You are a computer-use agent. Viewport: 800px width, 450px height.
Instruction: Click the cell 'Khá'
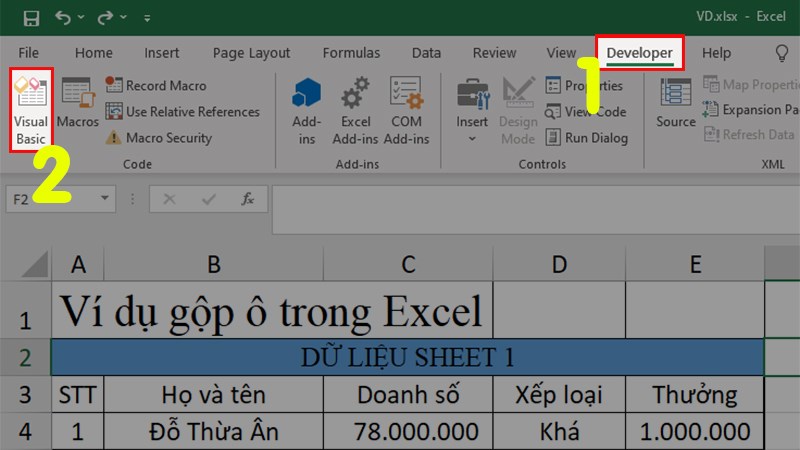tap(559, 432)
